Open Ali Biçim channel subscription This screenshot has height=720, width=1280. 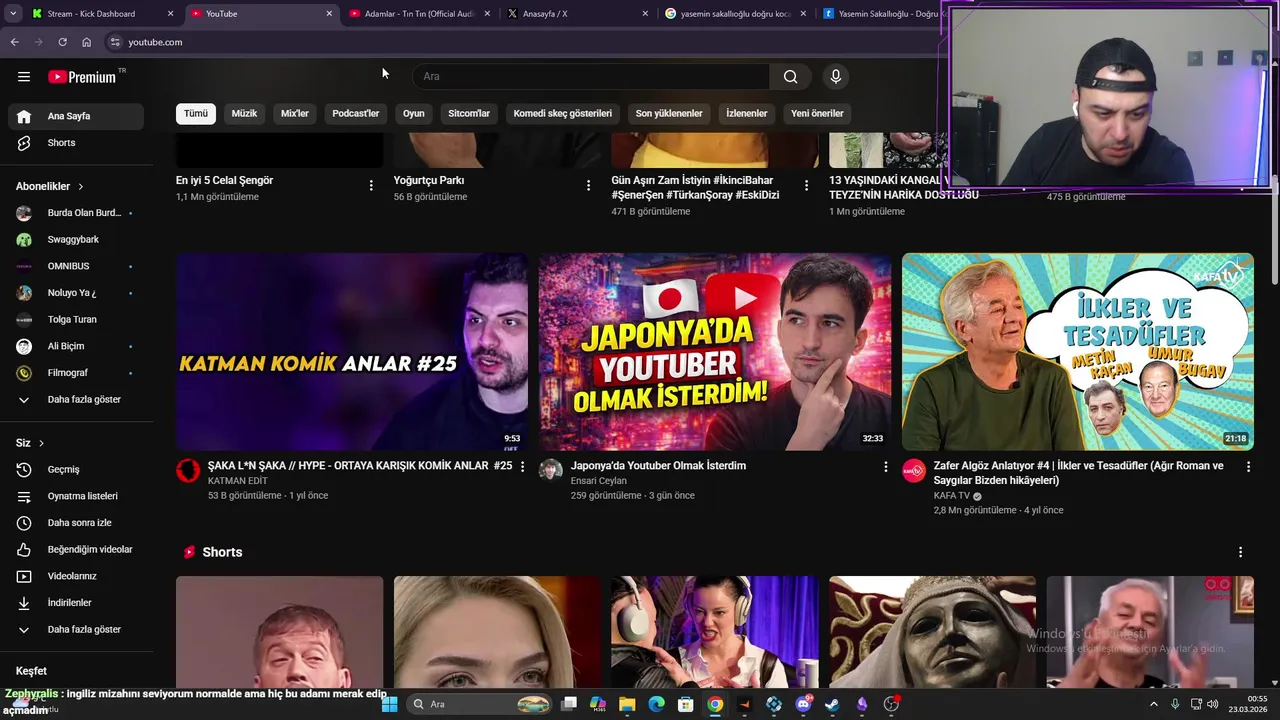[76, 346]
